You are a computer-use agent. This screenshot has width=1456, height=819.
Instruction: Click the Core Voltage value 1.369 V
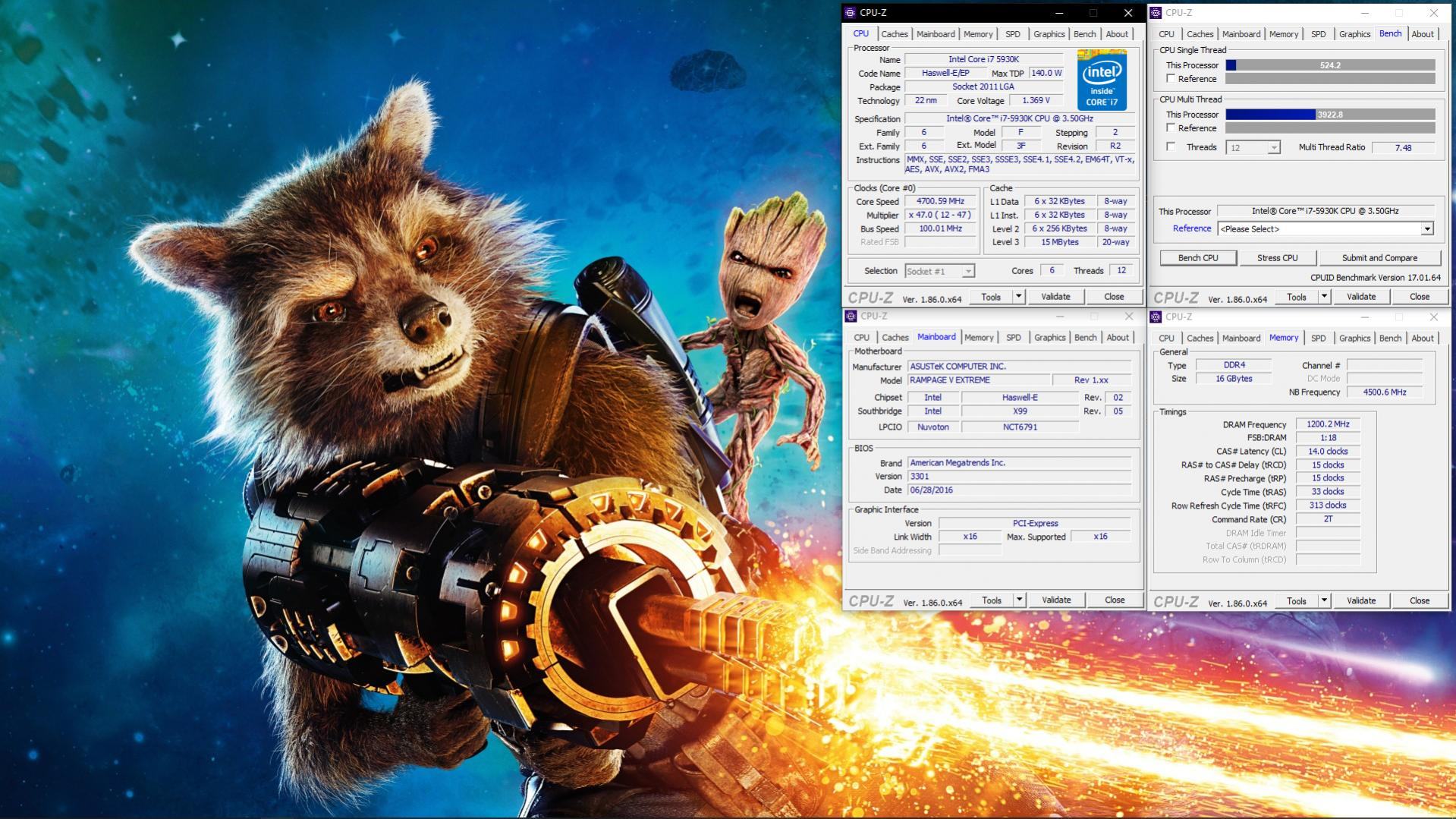coord(1036,101)
